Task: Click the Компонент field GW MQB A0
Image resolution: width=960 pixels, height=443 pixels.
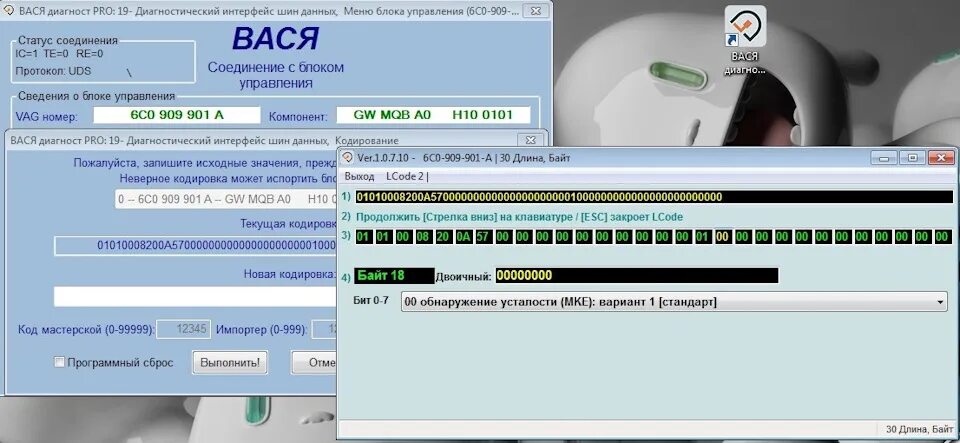Action: tap(433, 114)
